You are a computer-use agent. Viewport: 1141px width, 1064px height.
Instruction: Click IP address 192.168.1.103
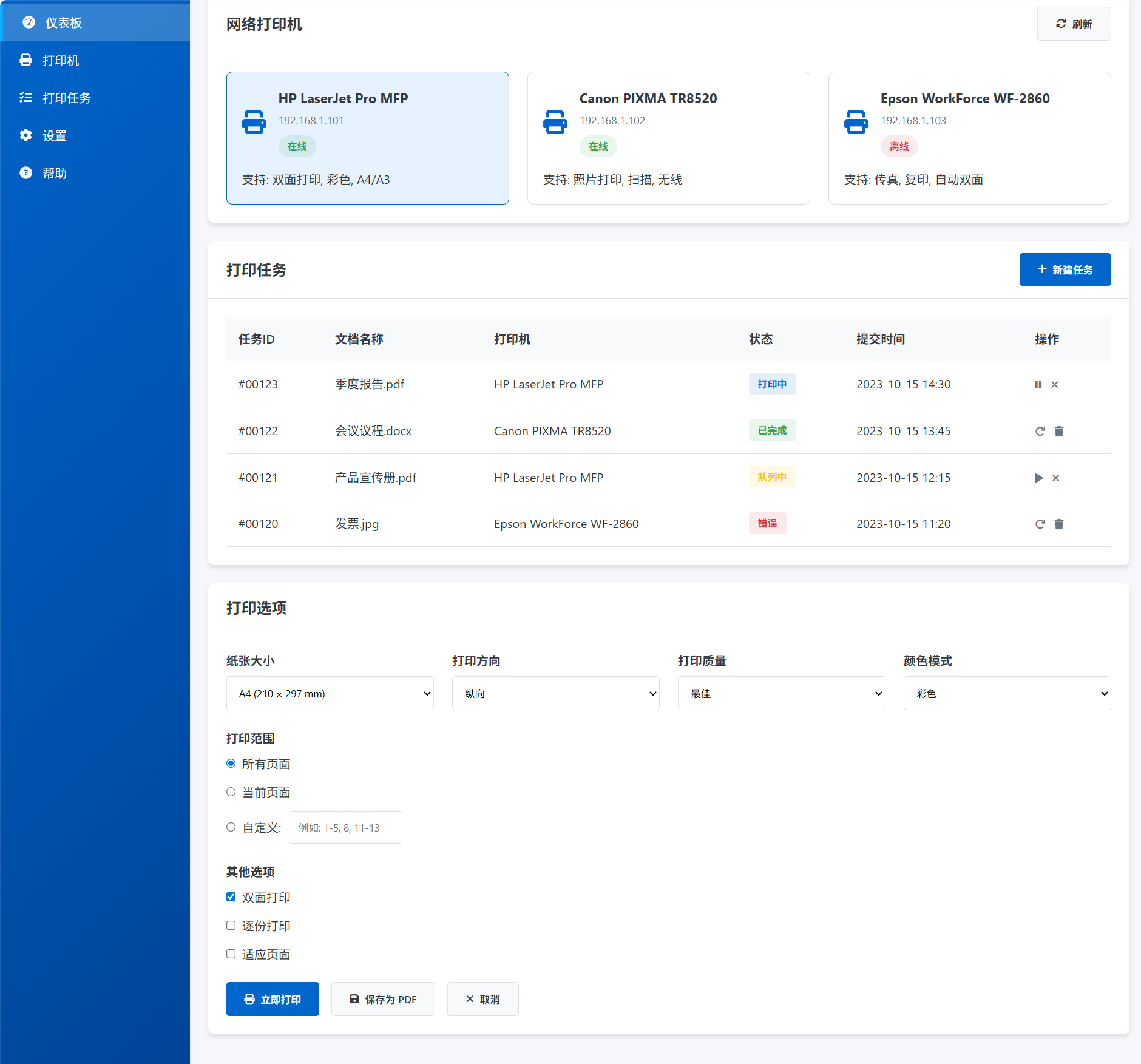913,121
